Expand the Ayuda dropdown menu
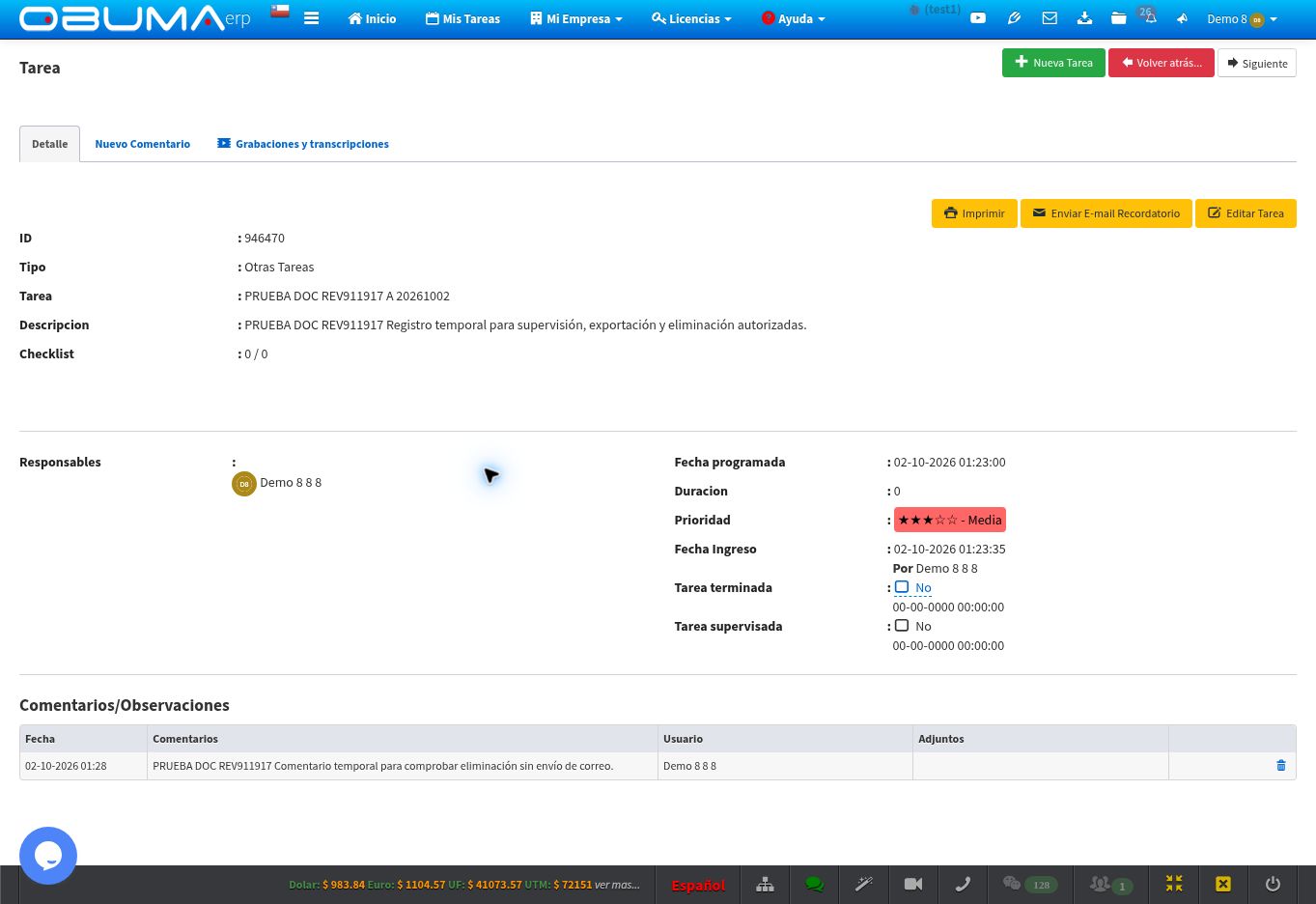Screen dimensions: 1316x904 (794, 18)
